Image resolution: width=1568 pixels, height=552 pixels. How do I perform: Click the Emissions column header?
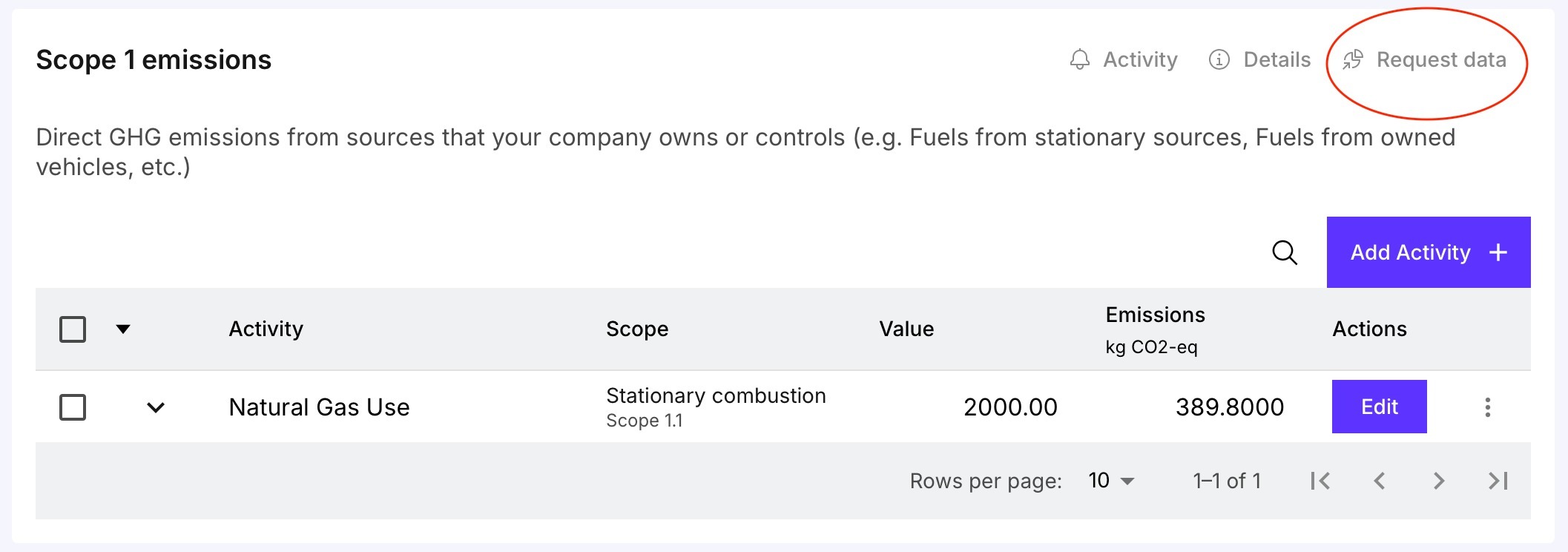[1155, 315]
